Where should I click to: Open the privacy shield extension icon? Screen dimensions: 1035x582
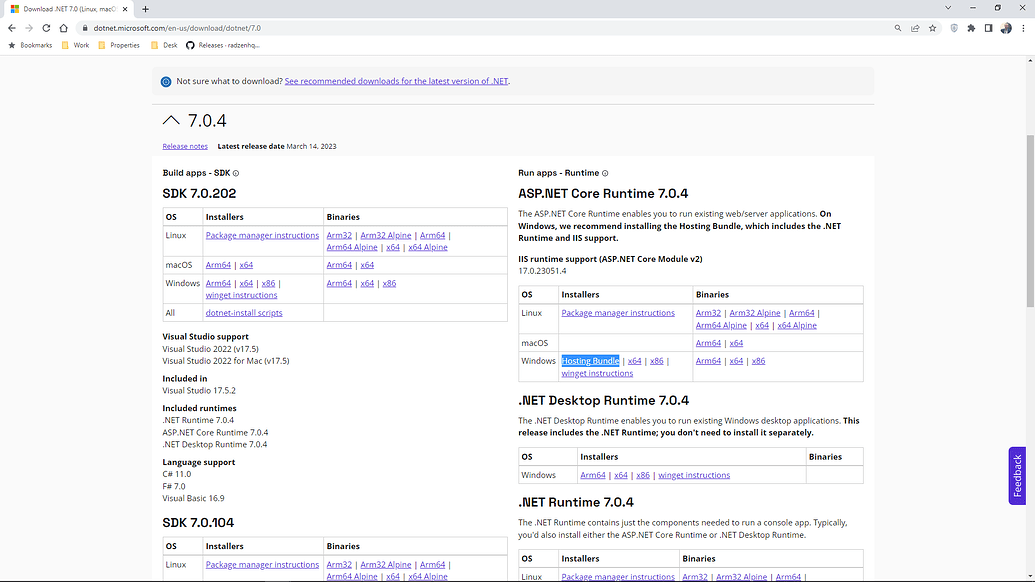pyautogui.click(x=953, y=28)
